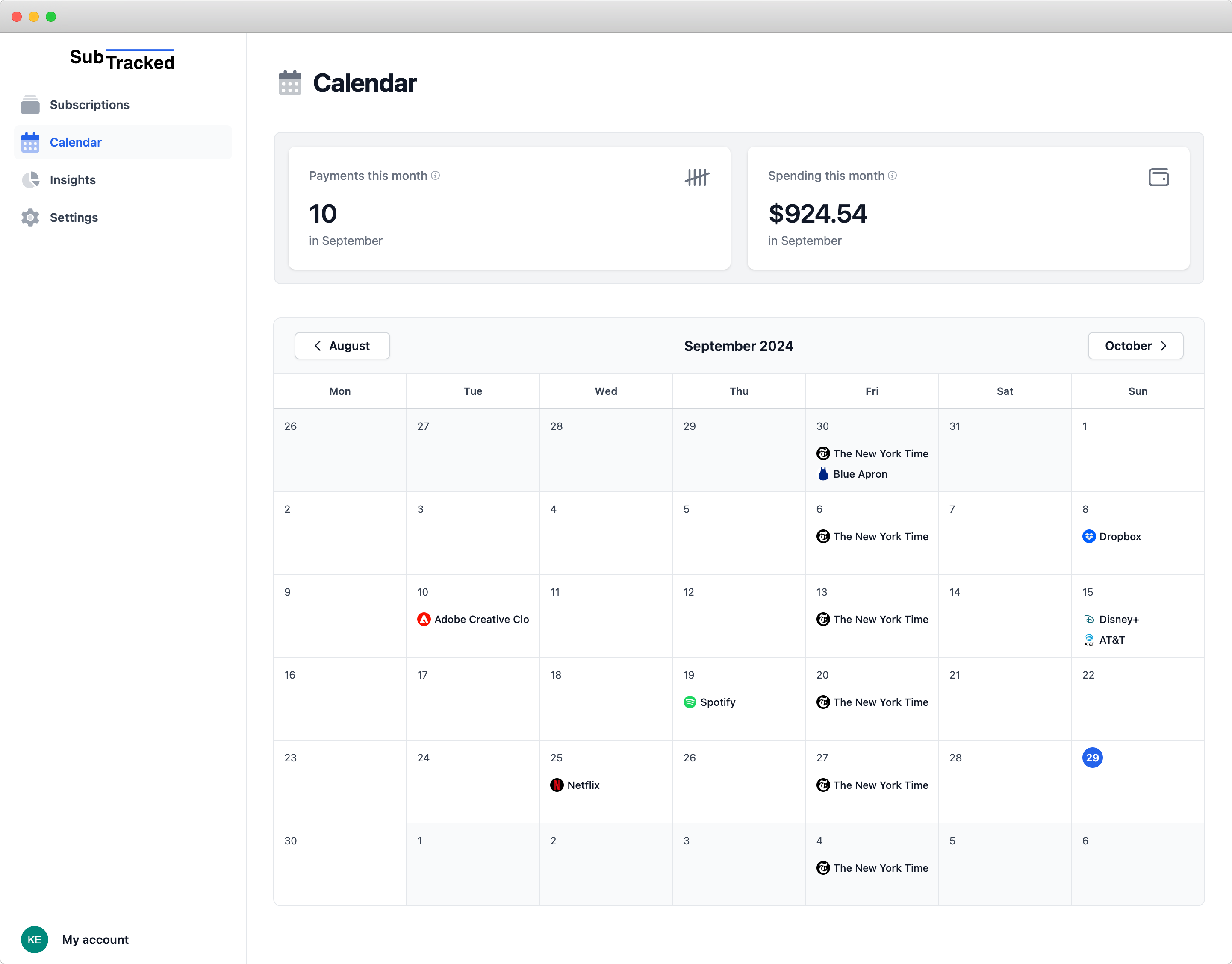Open the Insights page in sidebar
Viewport: 1232px width, 964px height.
coord(72,180)
